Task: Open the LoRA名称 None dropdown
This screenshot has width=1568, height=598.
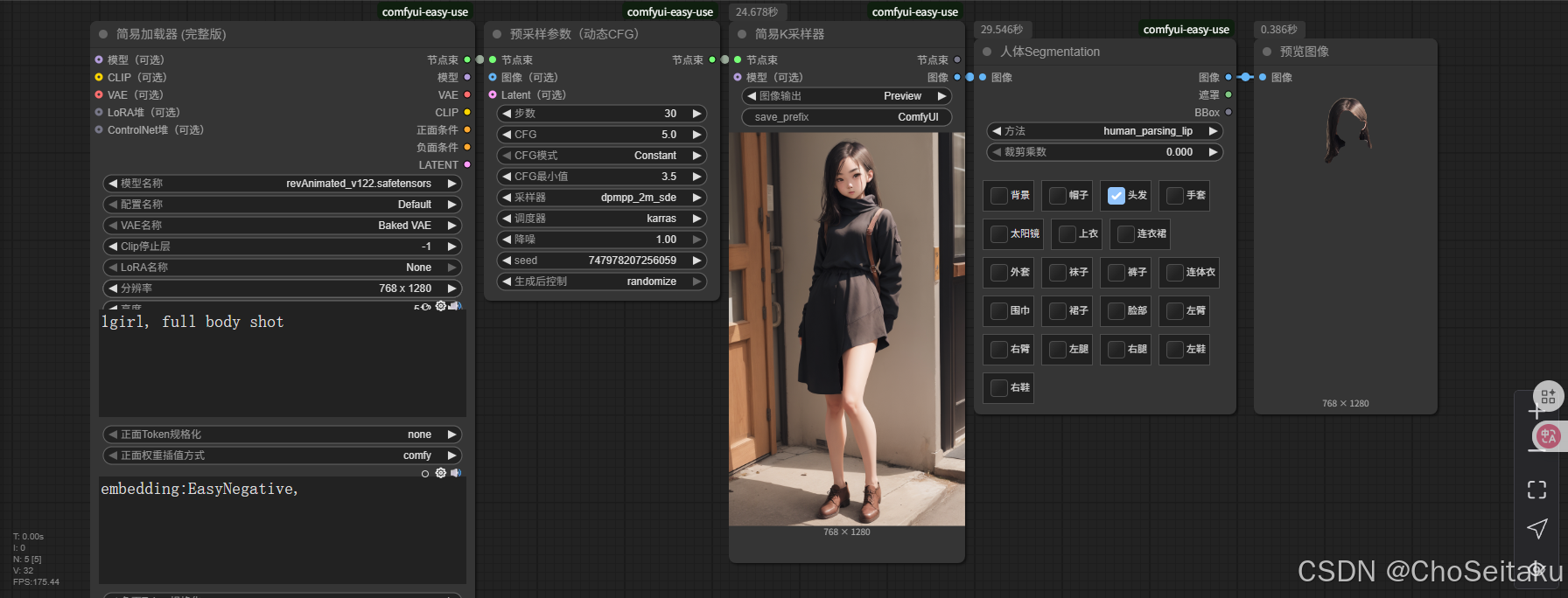Action: [283, 268]
